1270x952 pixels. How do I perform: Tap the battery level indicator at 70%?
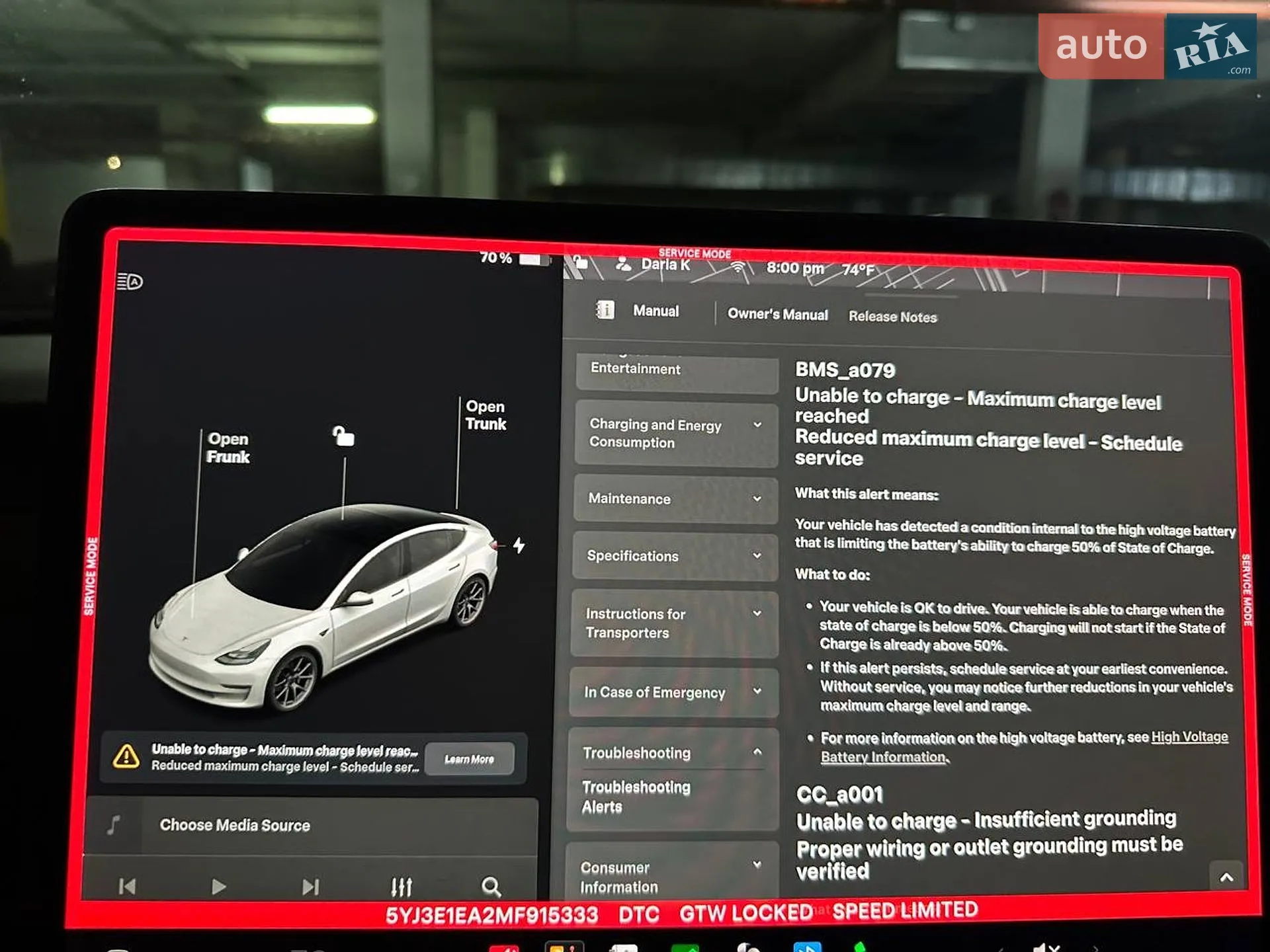(x=515, y=258)
